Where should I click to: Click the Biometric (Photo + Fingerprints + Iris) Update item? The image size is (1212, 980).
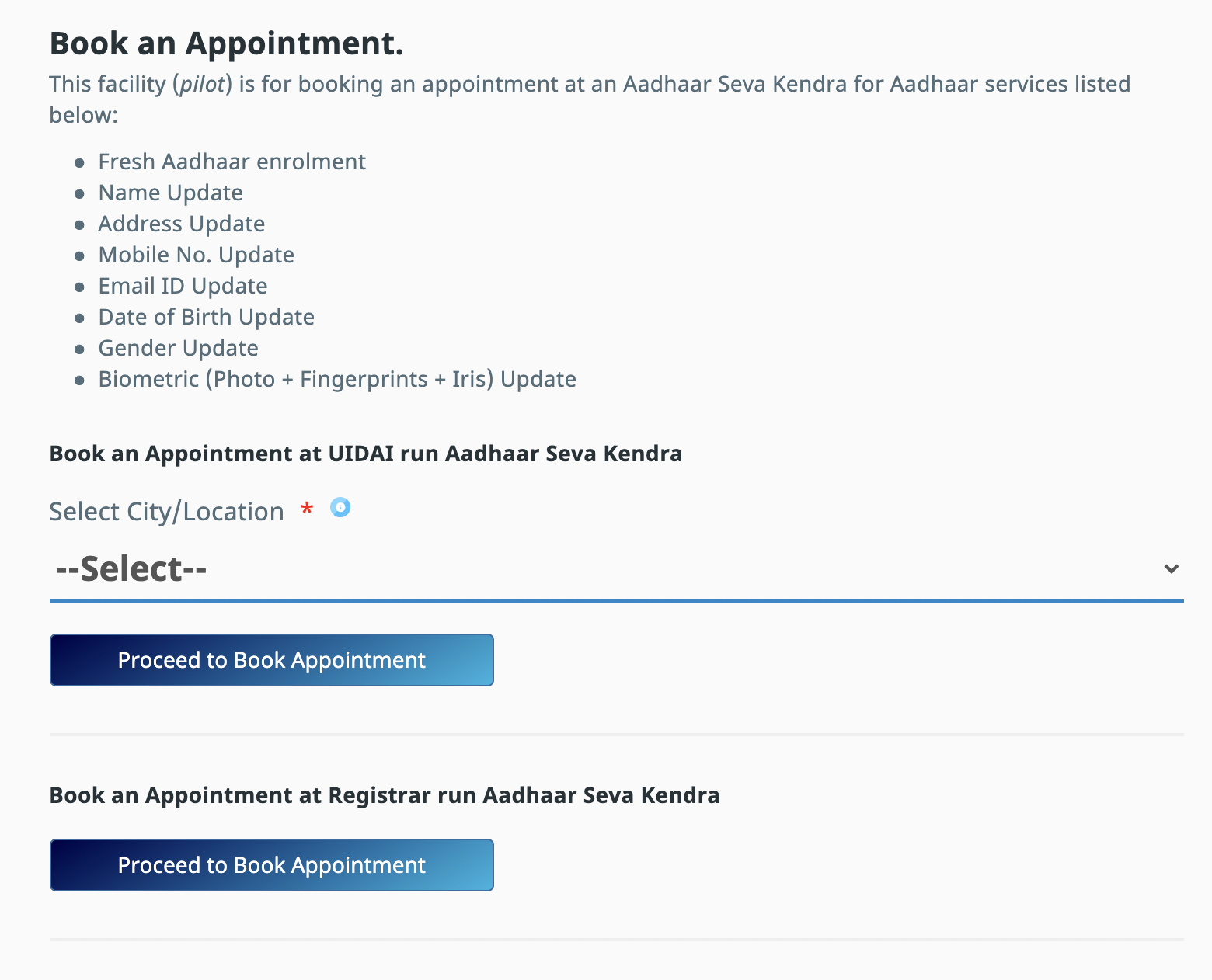coord(337,379)
